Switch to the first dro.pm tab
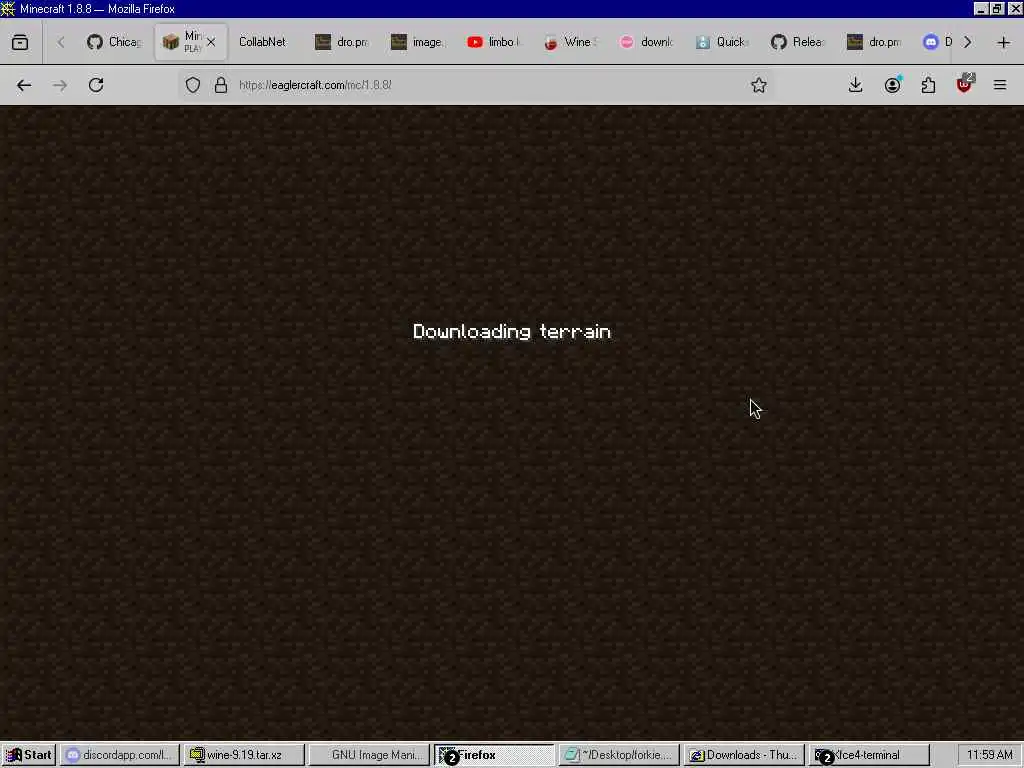 342,42
